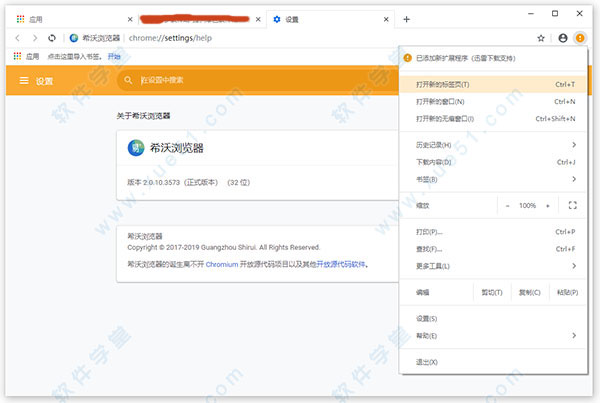Click the 希沃浏览器 logo in the about card
The image size is (600, 403).
[x=136, y=148]
